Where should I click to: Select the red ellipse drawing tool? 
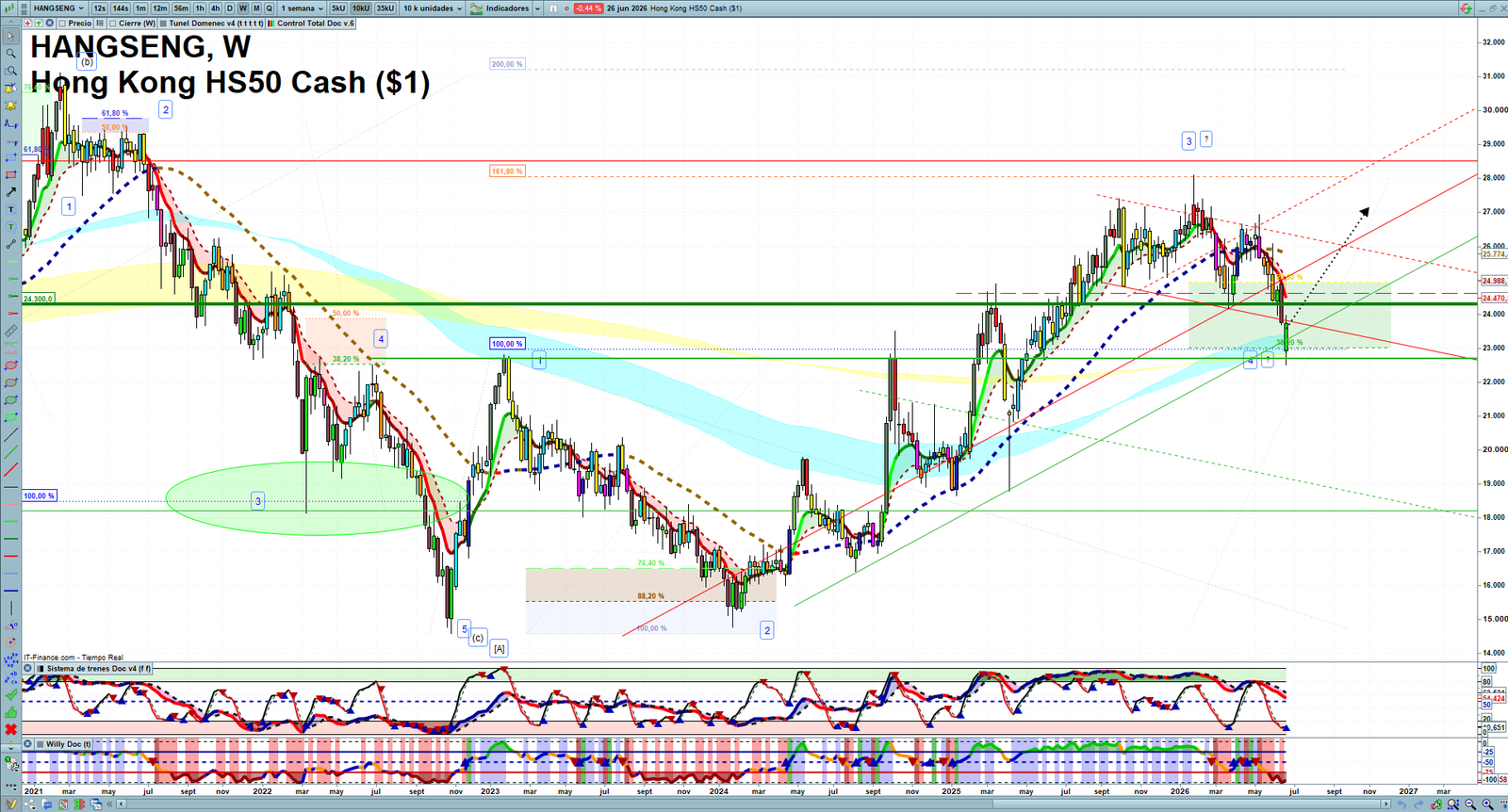pos(11,365)
